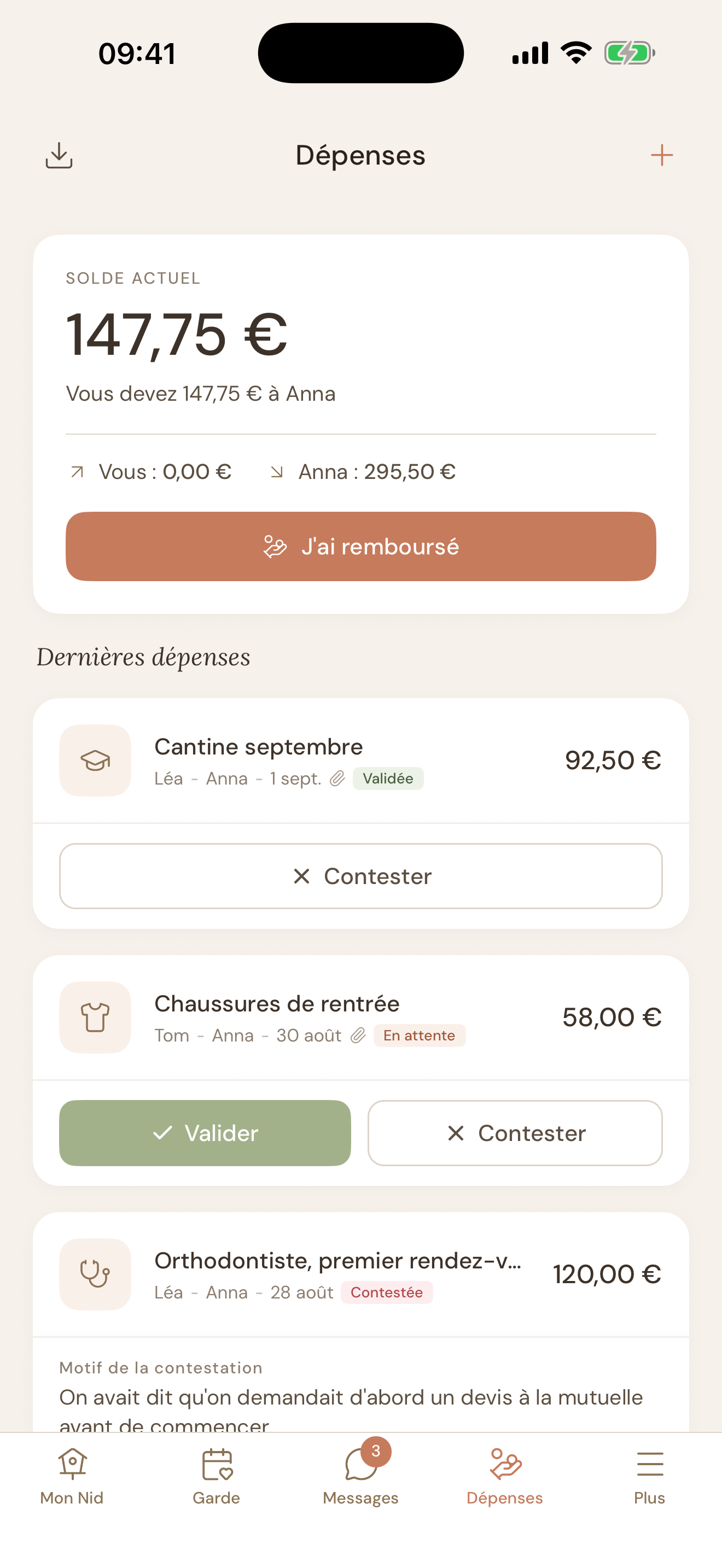Open the Garde tab
722x1568 pixels.
[x=216, y=1477]
